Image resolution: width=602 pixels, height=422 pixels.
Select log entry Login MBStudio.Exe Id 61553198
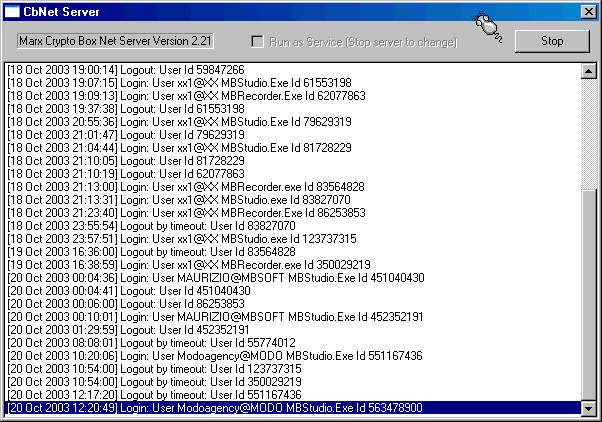(x=294, y=83)
